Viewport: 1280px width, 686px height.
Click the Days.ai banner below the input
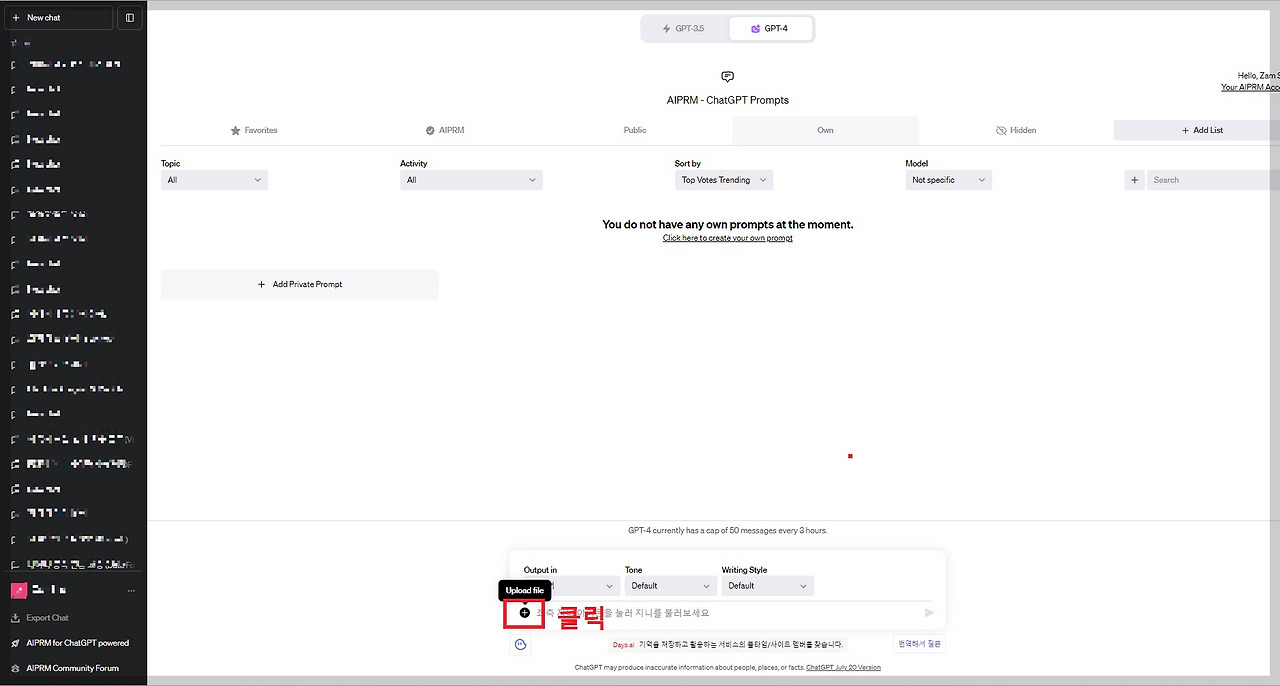728,645
